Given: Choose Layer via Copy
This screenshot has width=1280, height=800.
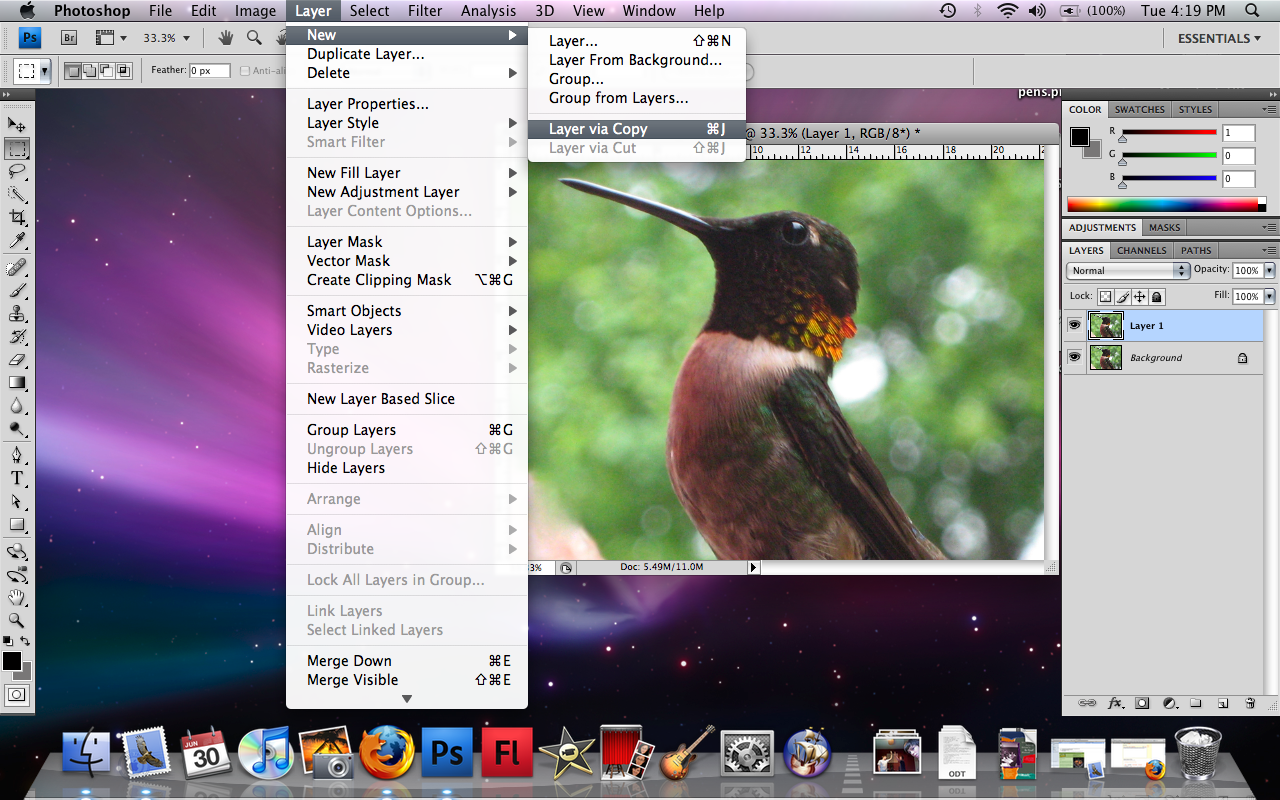Looking at the screenshot, I should 636,129.
